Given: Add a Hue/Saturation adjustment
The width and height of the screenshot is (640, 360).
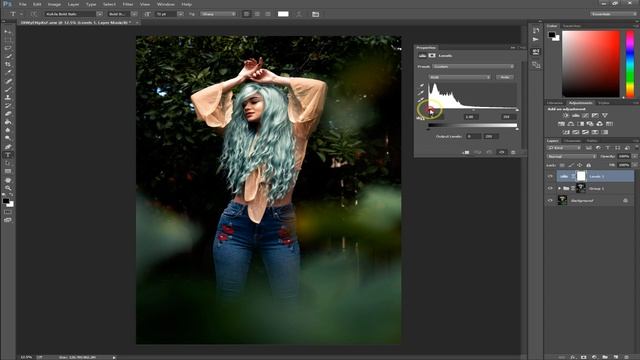Looking at the screenshot, I should [561, 124].
